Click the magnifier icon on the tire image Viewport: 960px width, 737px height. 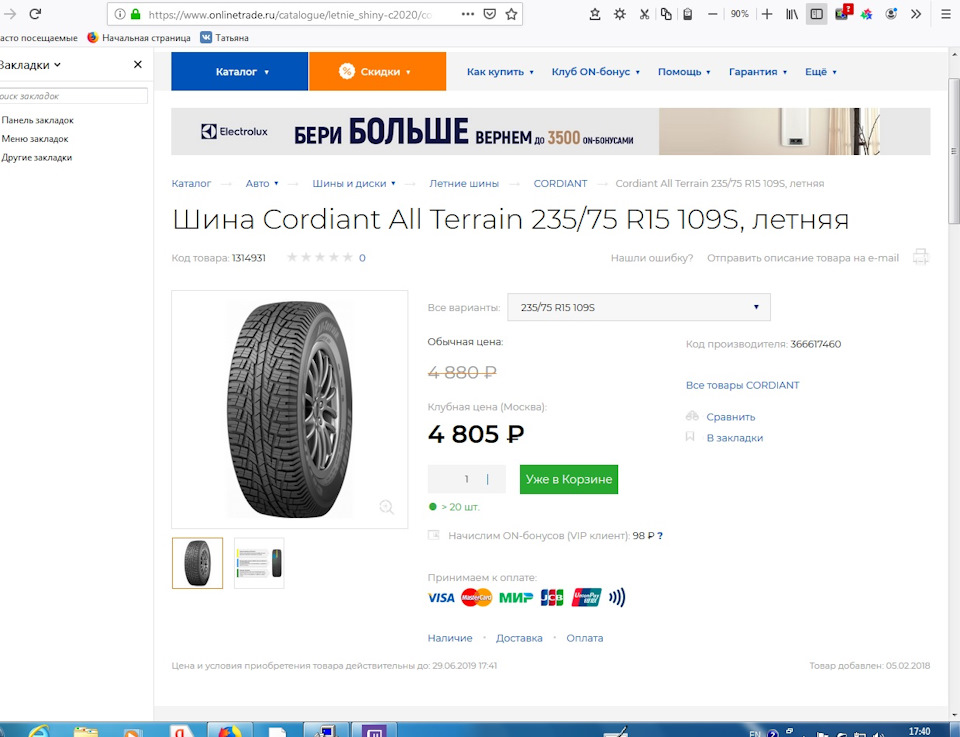coord(387,507)
